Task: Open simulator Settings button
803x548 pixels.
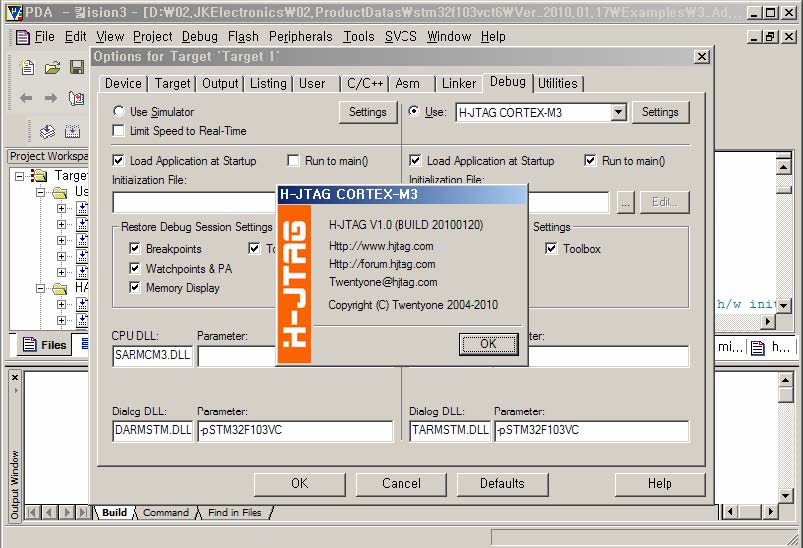Action: (x=368, y=112)
